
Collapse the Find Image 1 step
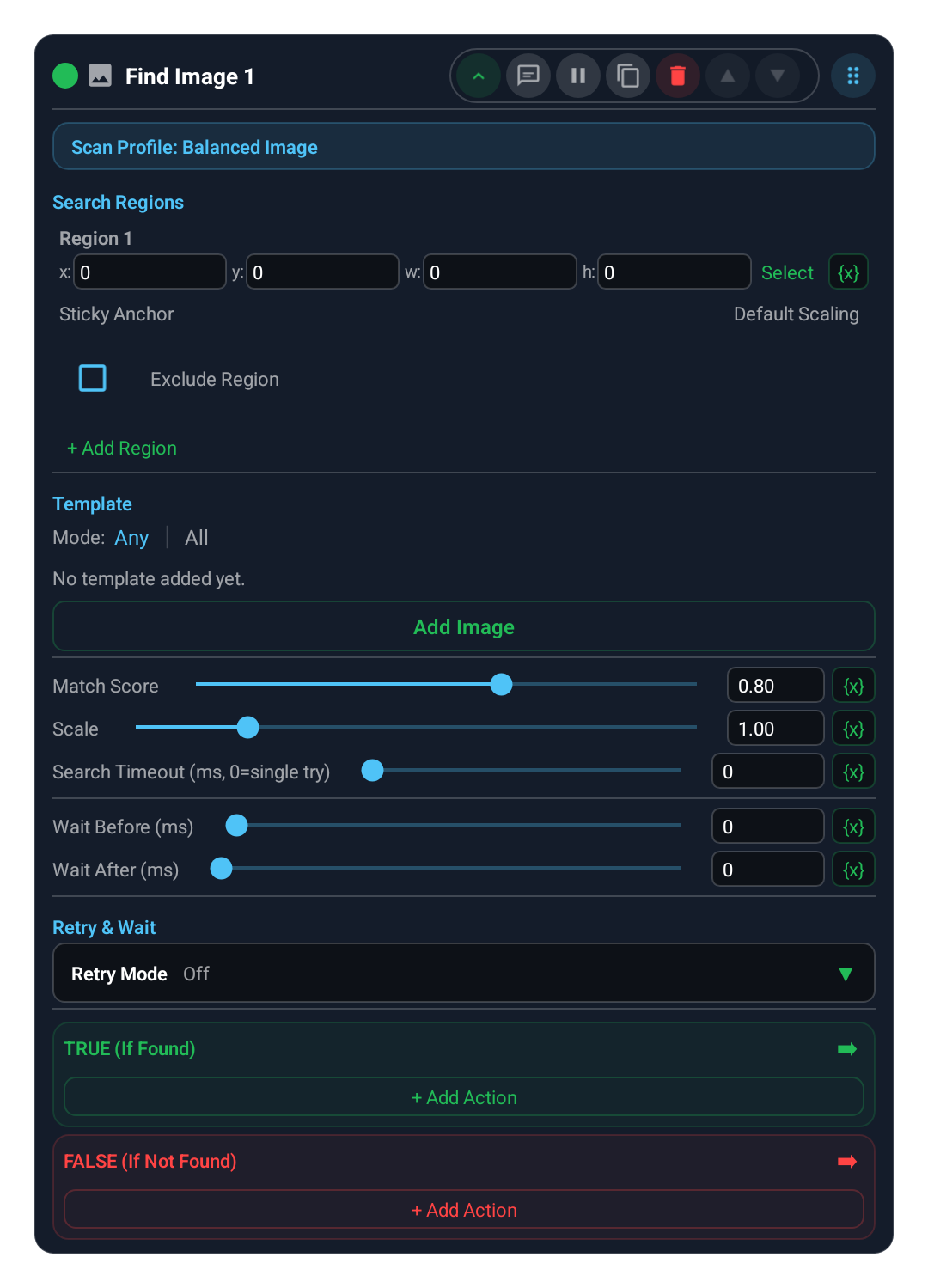(478, 76)
